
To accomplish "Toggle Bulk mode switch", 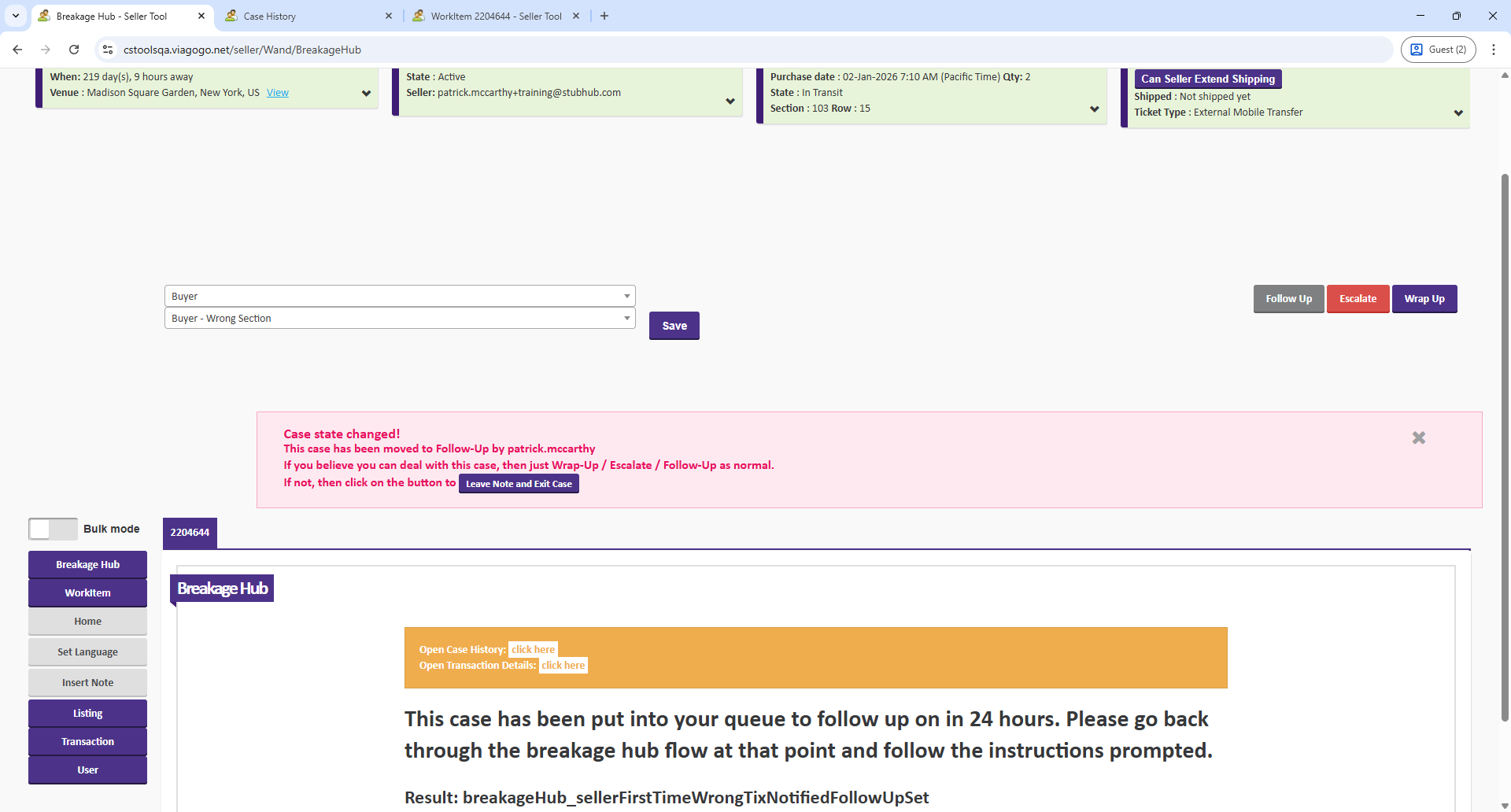I will [x=53, y=529].
